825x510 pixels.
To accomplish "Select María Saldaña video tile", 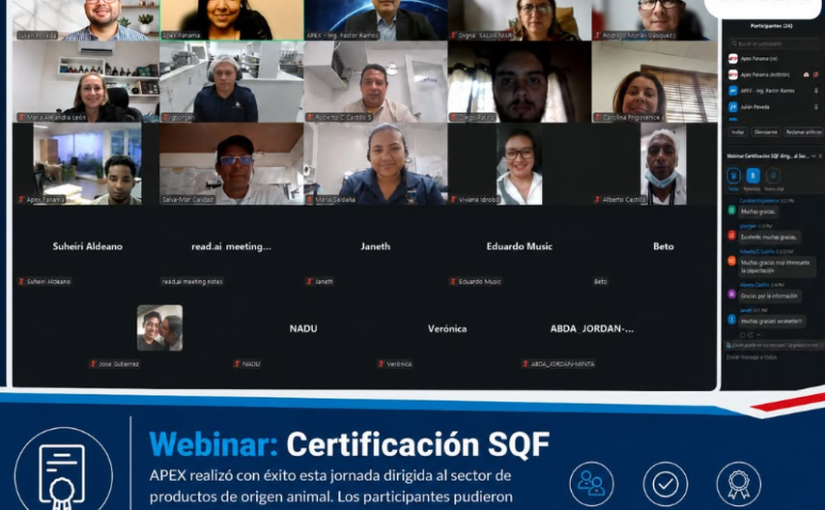I will (x=376, y=164).
